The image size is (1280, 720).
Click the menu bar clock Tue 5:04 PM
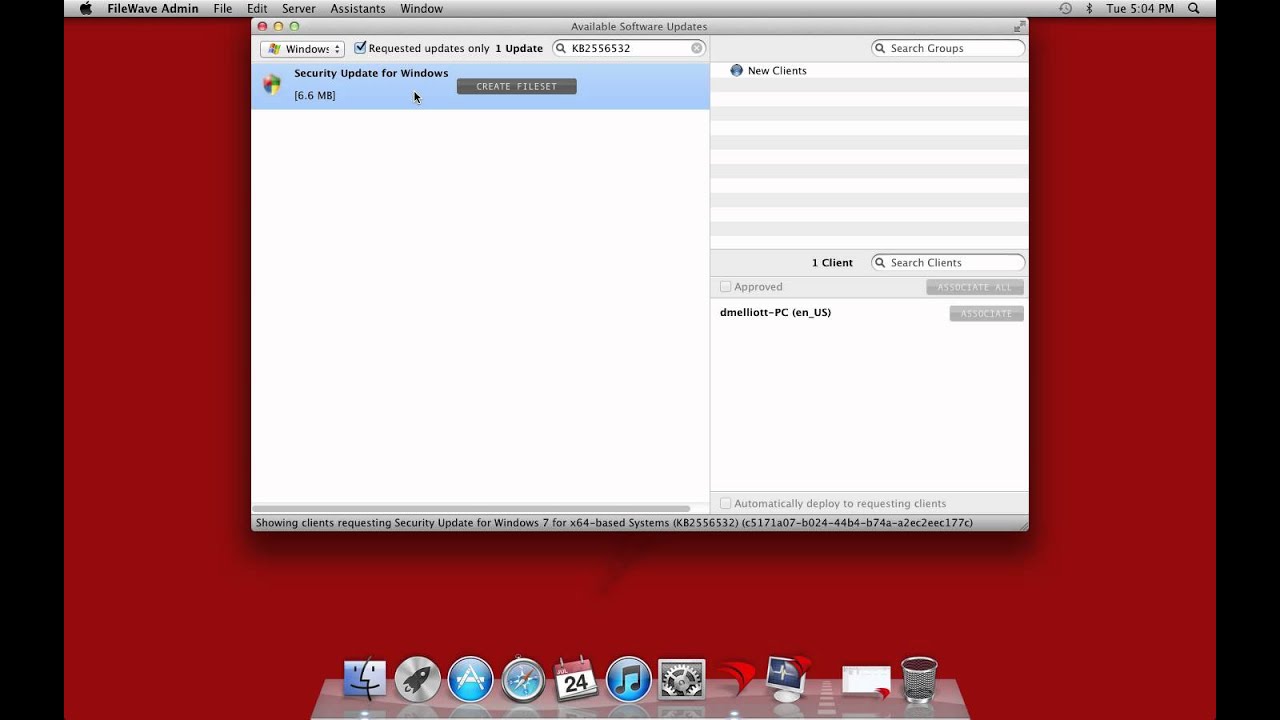[x=1141, y=8]
